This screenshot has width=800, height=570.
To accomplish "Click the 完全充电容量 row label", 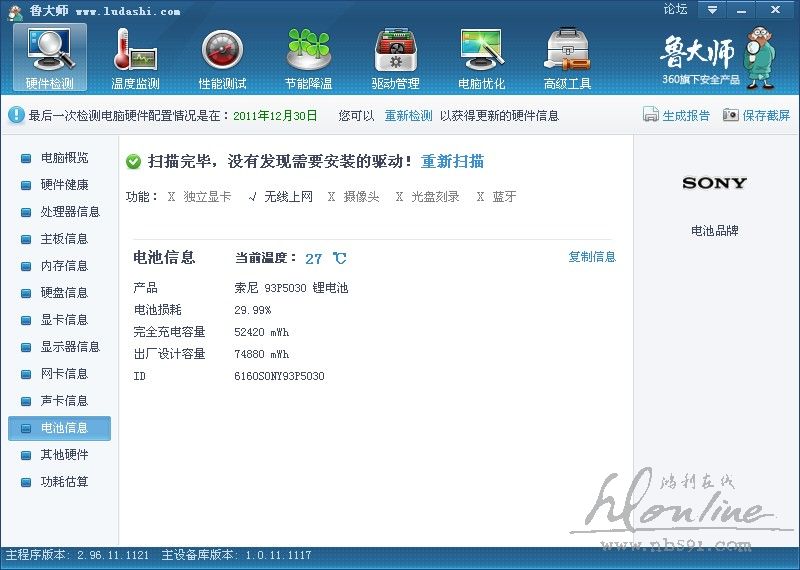I will click(x=169, y=332).
